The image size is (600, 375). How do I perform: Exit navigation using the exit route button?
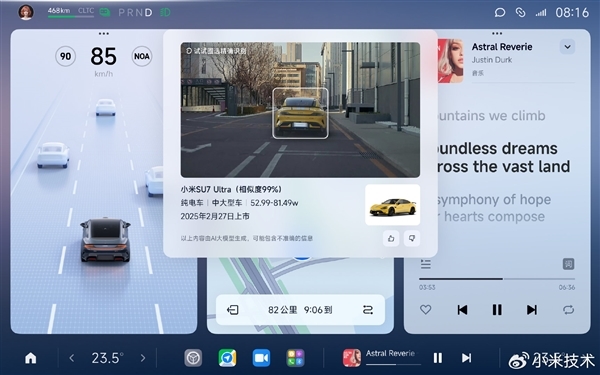coord(233,310)
